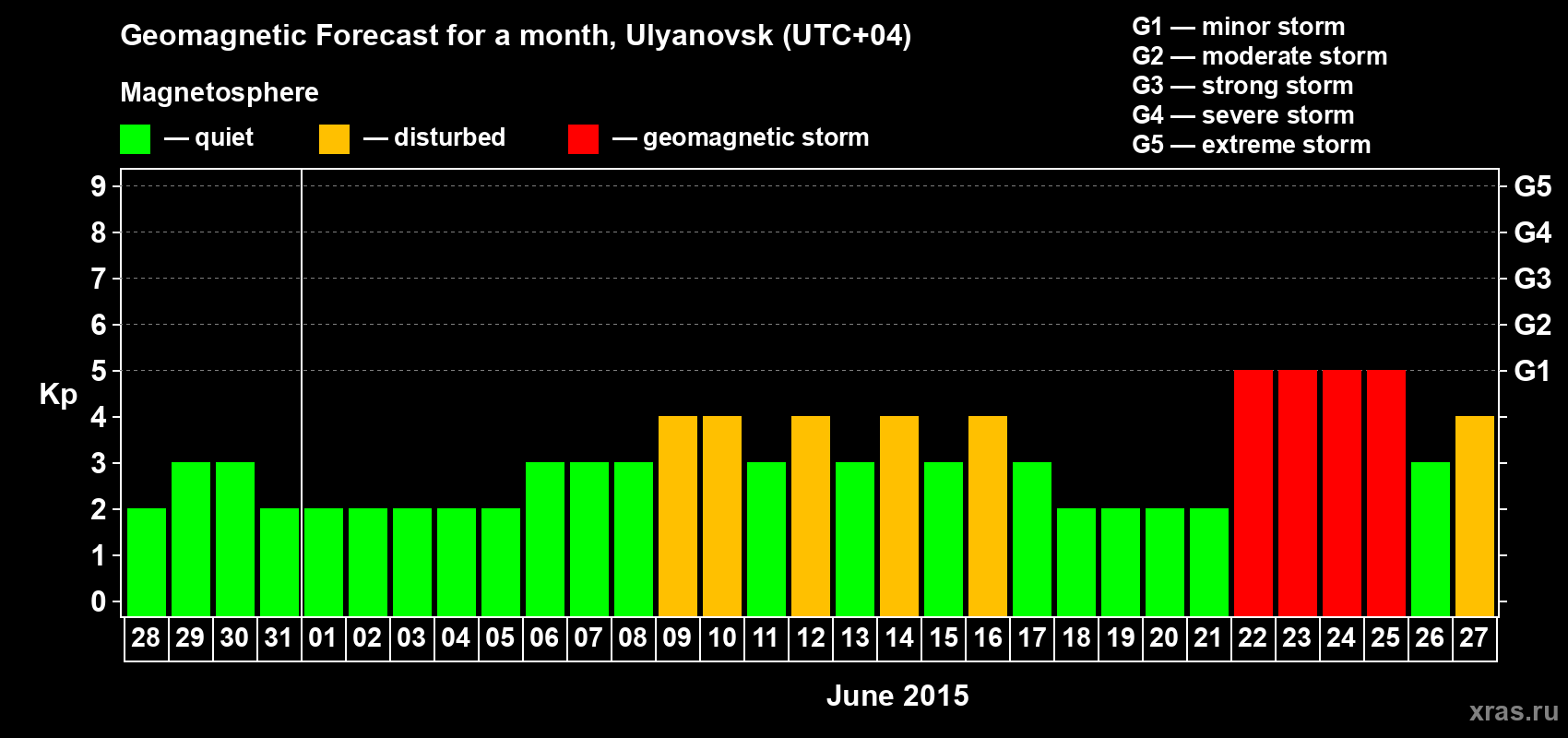
Task: Click the G4 right-axis label
Action: point(1533,232)
